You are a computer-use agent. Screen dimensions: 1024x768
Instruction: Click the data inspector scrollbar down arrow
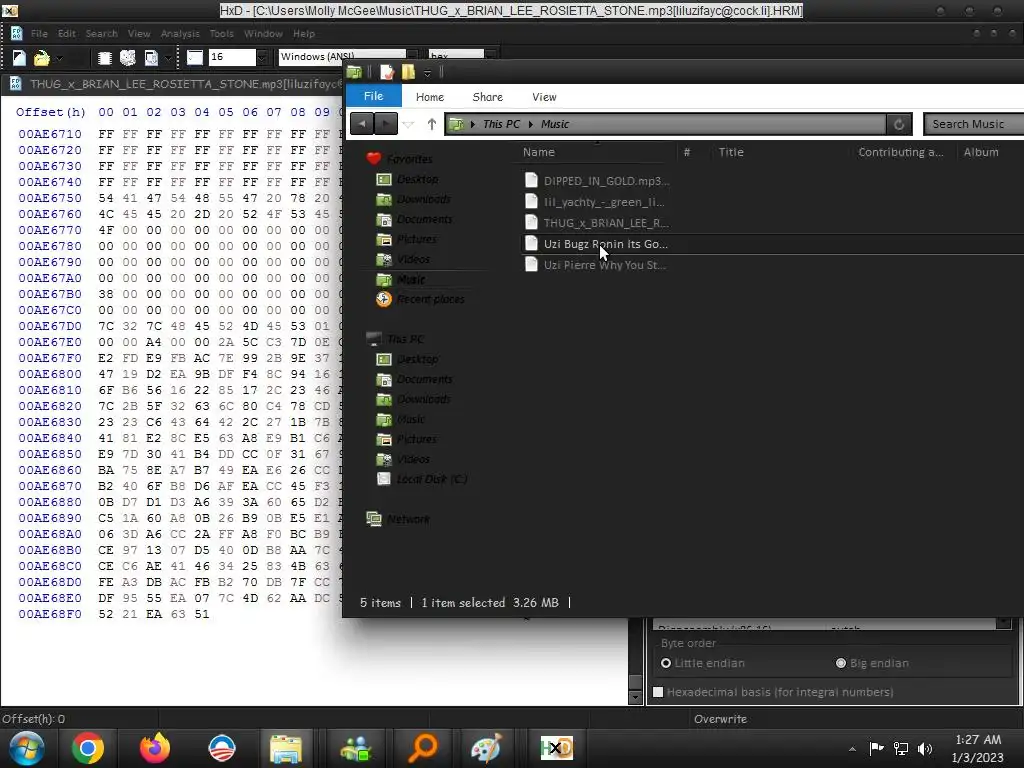click(x=635, y=697)
